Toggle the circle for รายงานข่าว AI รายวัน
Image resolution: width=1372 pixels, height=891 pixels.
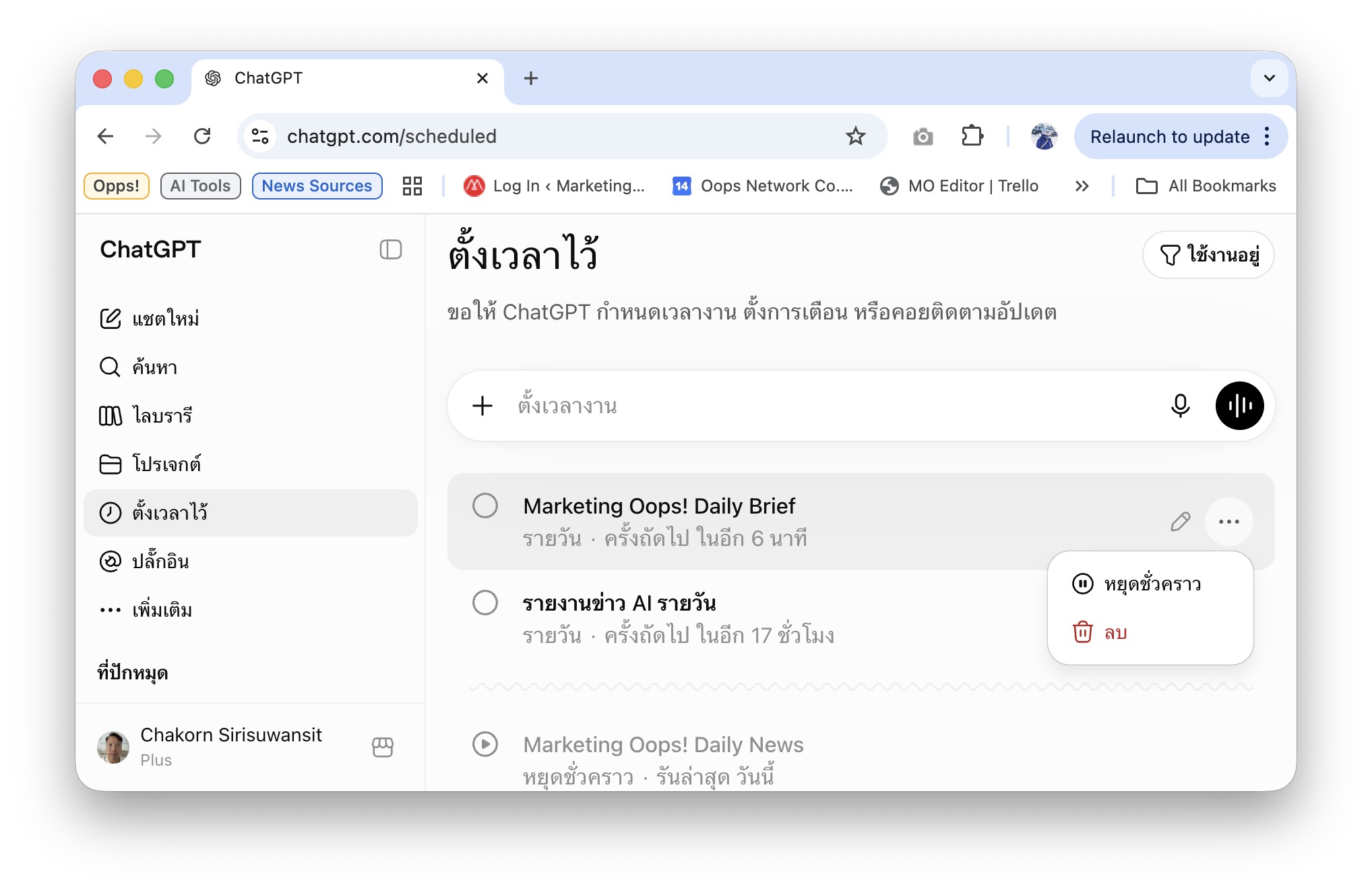pyautogui.click(x=485, y=603)
